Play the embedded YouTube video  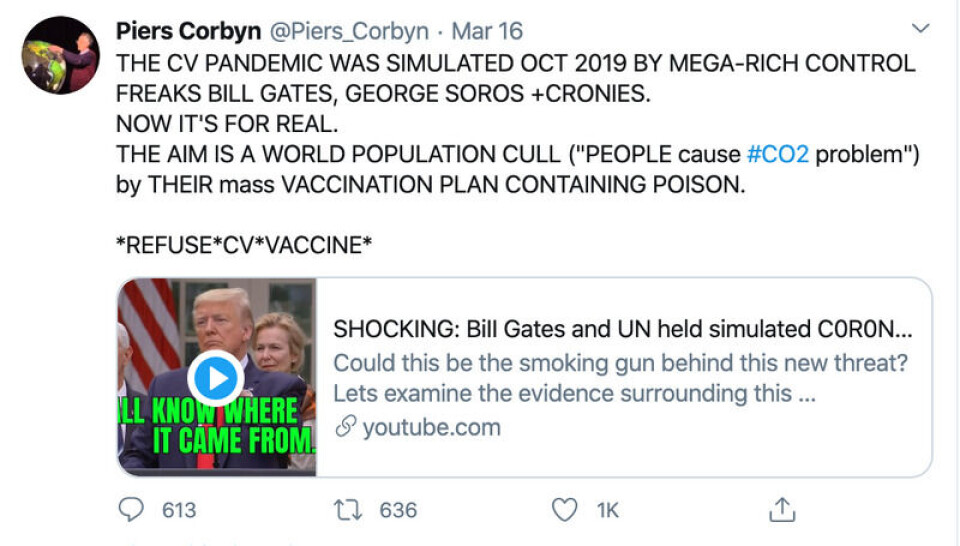216,377
